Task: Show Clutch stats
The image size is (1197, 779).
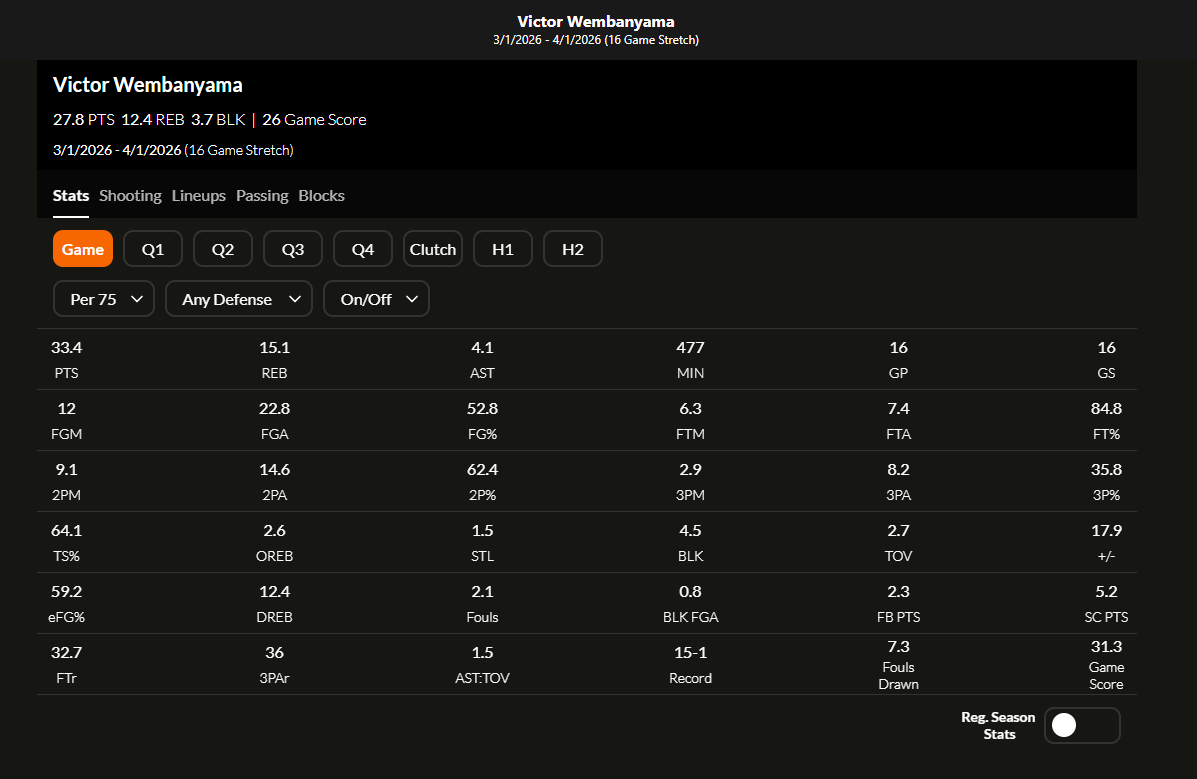Action: (x=433, y=249)
